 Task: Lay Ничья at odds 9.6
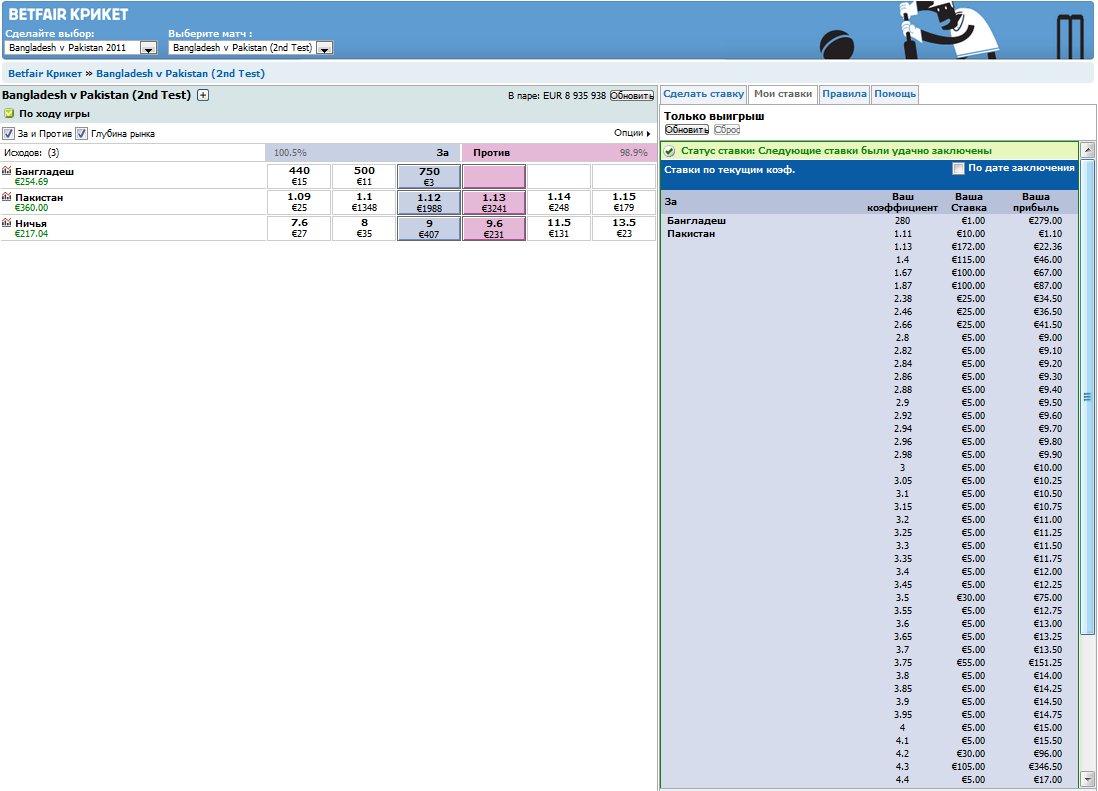pos(494,228)
